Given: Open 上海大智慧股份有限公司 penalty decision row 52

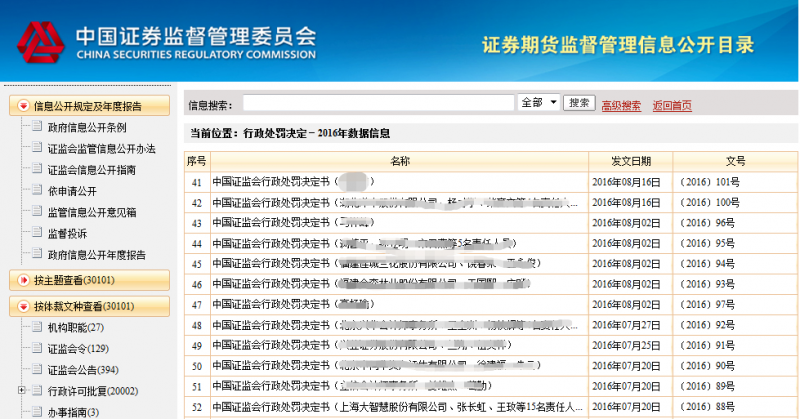Looking at the screenshot, I should point(397,407).
